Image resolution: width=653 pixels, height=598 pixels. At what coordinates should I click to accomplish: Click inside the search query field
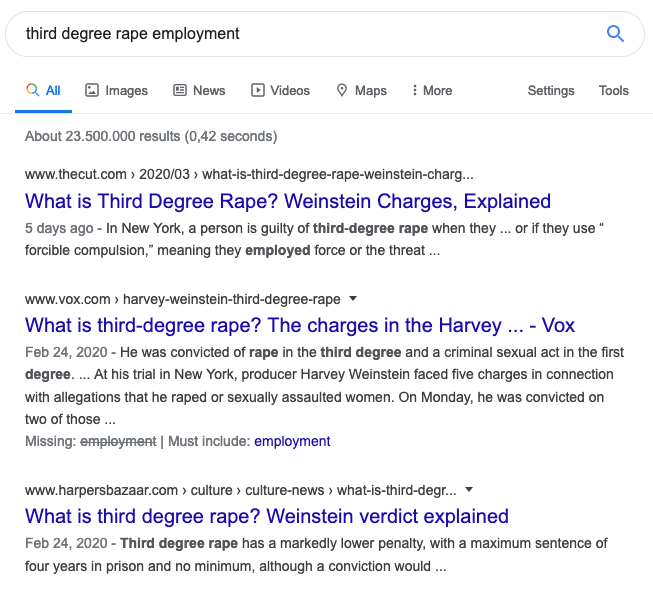click(300, 34)
